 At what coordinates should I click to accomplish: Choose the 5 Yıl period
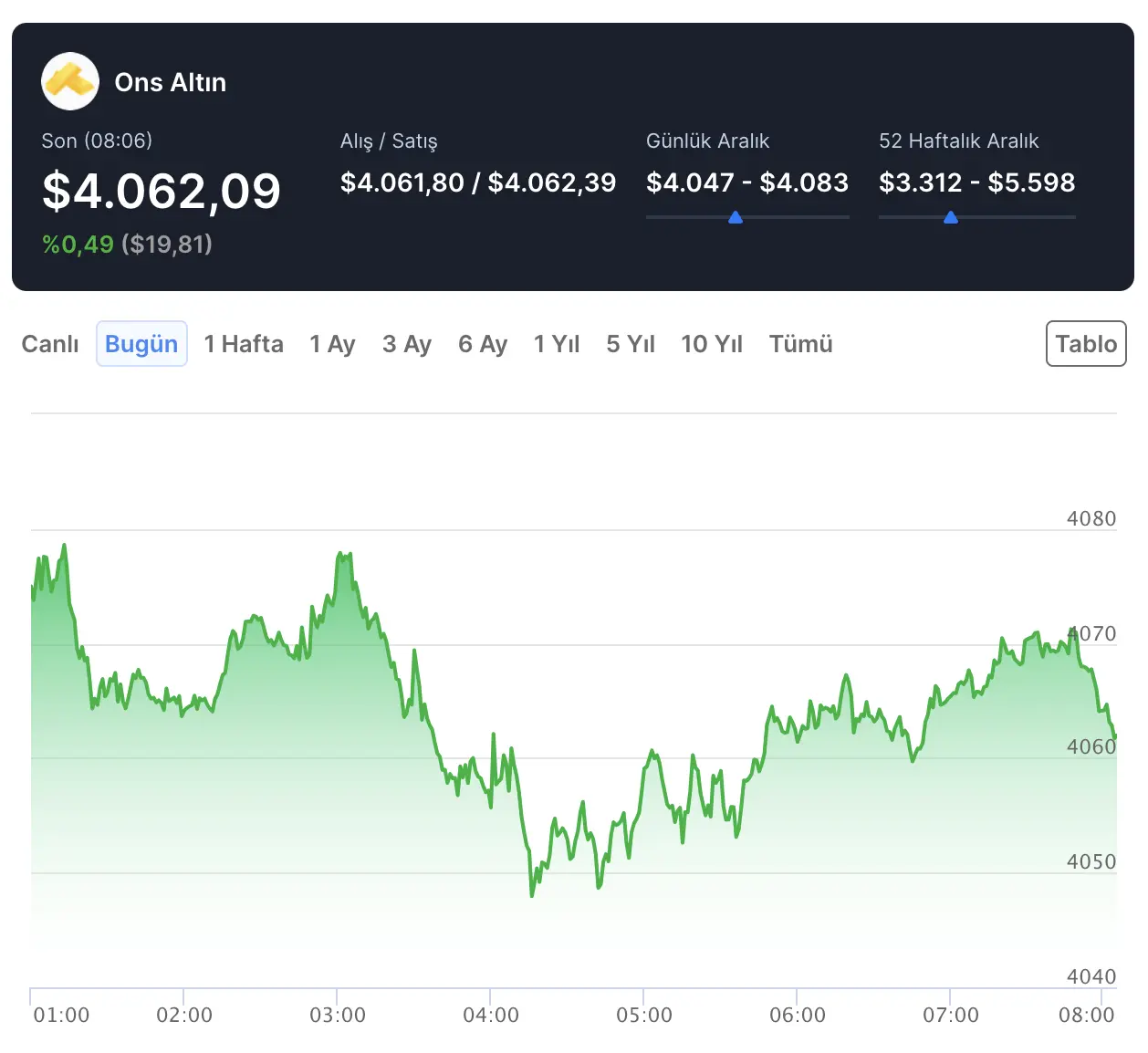click(631, 344)
